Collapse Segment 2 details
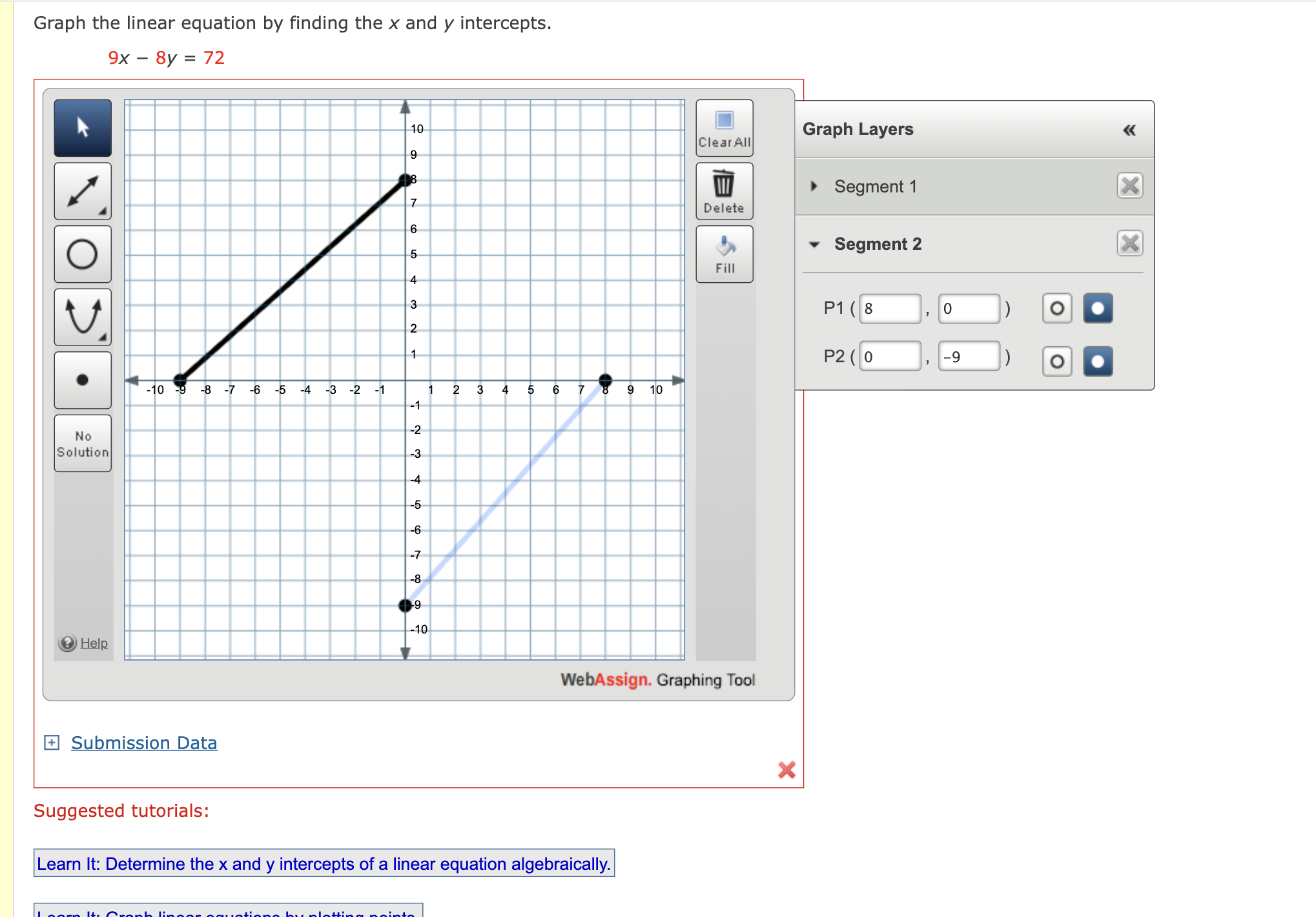 pos(813,244)
